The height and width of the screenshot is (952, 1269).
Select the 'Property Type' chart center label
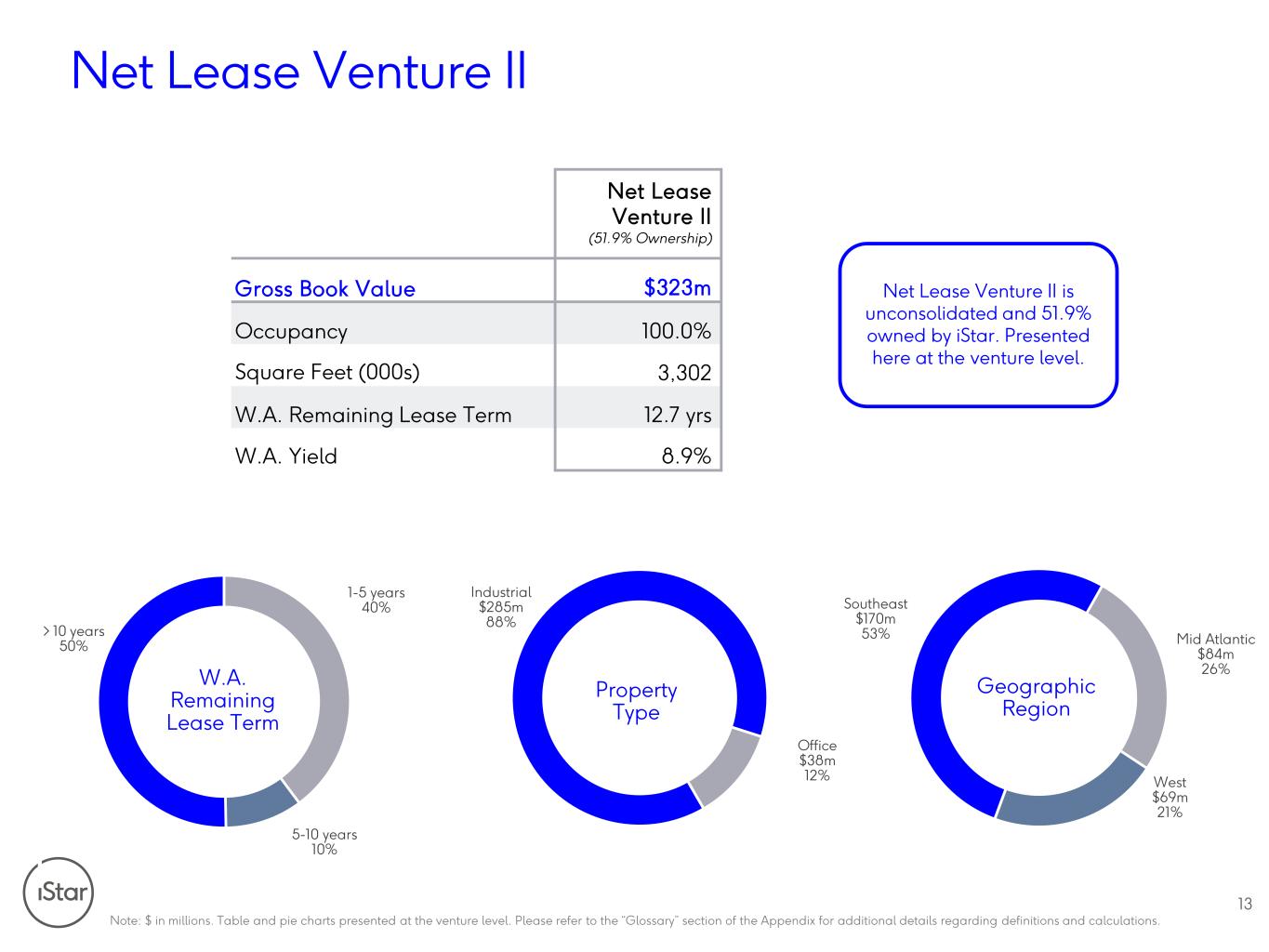click(637, 701)
